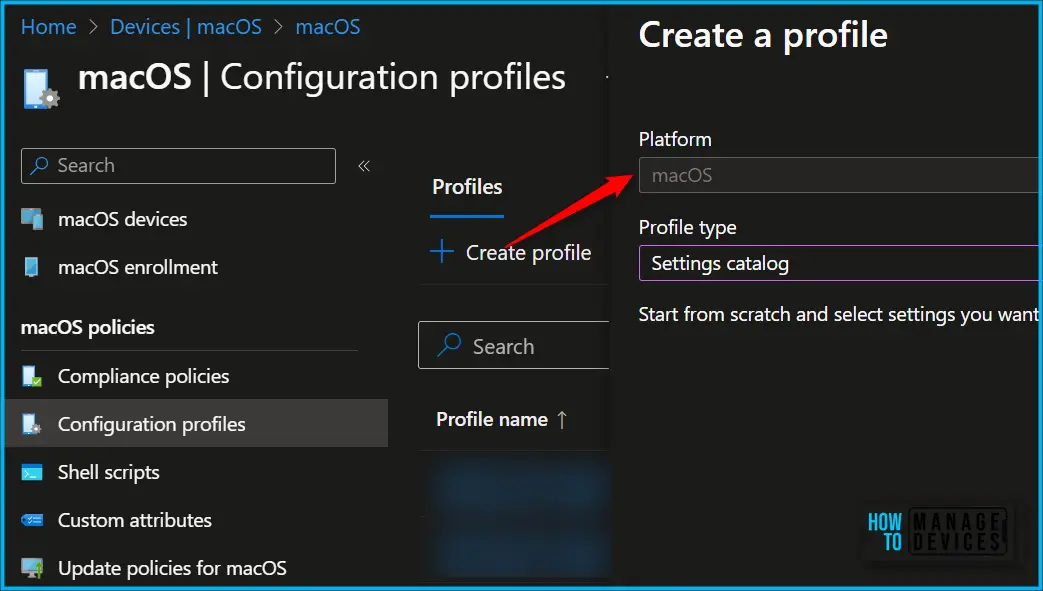Open macOS devices menu item

click(122, 219)
